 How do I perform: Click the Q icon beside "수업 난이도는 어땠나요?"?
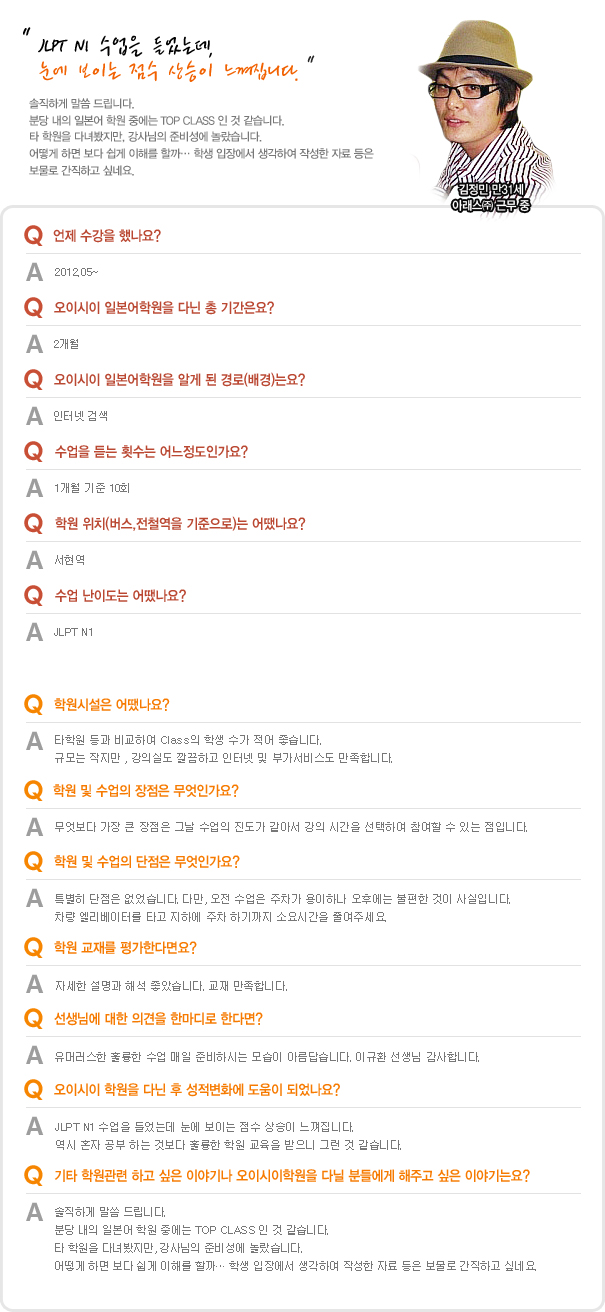tap(34, 596)
